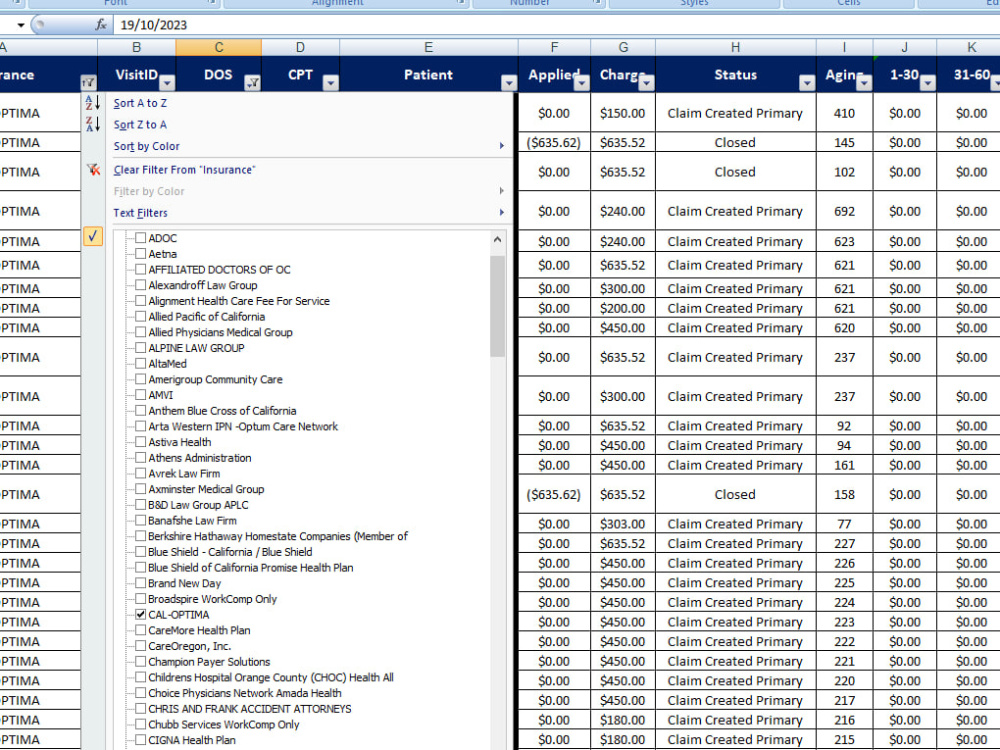Check the Brand New Day checkbox
Screen dimensions: 1000x750
pyautogui.click(x=140, y=582)
